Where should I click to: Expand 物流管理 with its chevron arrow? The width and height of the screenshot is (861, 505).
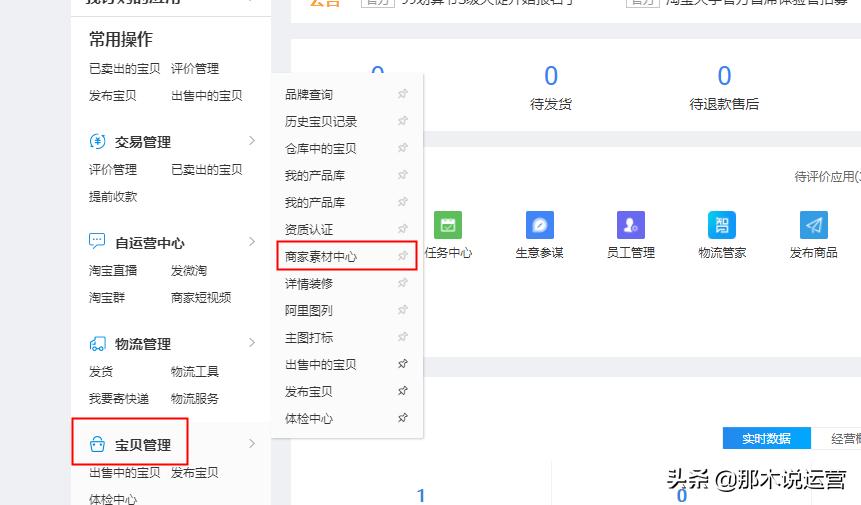[252, 343]
